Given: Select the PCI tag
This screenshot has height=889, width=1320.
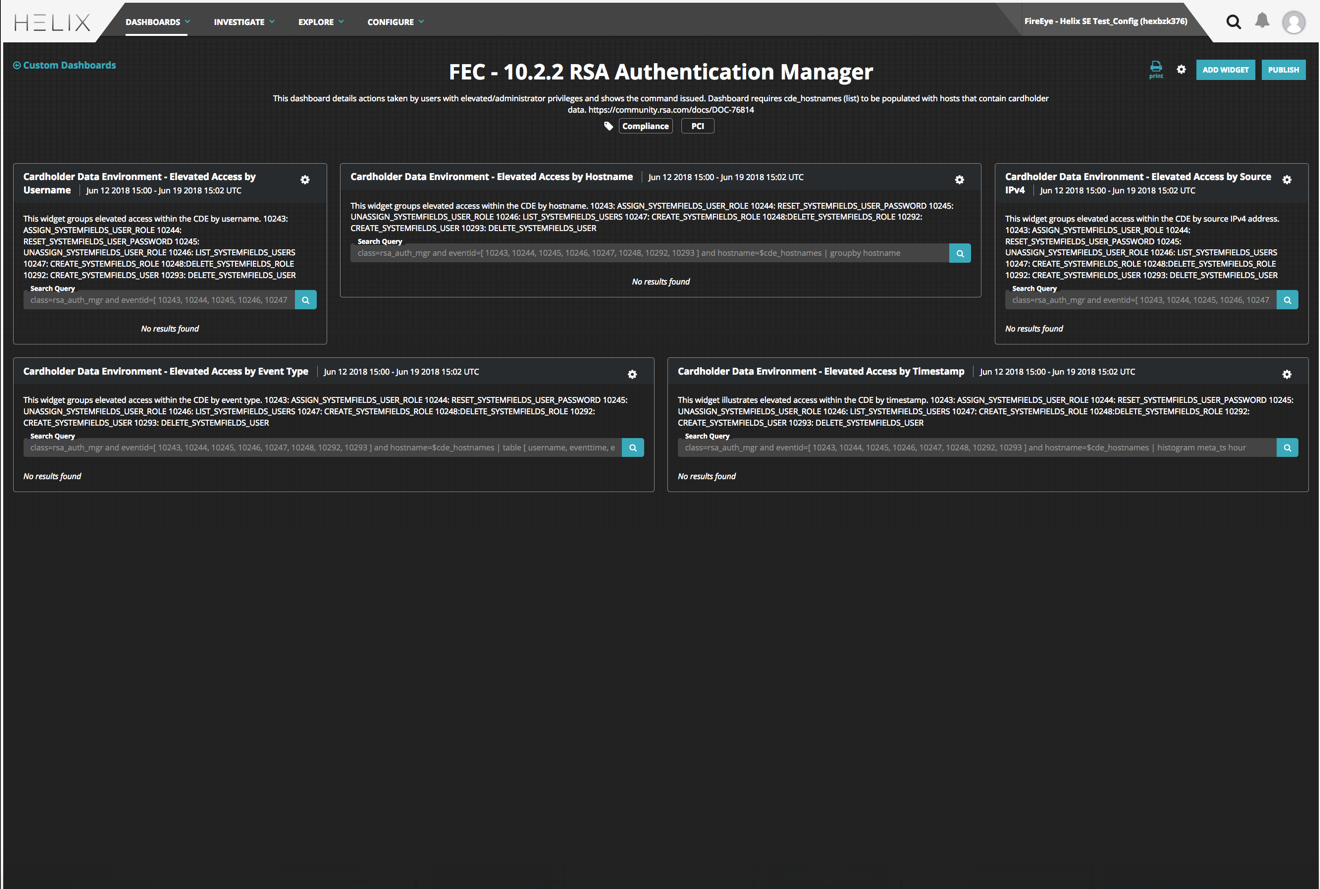Looking at the screenshot, I should pyautogui.click(x=697, y=126).
